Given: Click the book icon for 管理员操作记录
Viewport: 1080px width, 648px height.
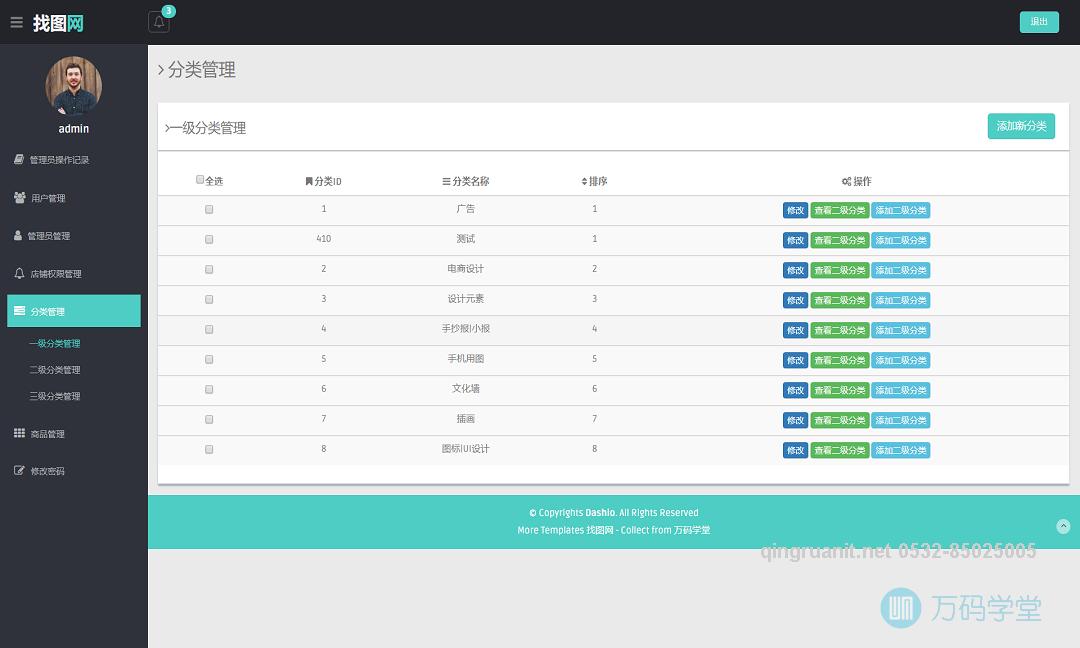Looking at the screenshot, I should coord(19,159).
